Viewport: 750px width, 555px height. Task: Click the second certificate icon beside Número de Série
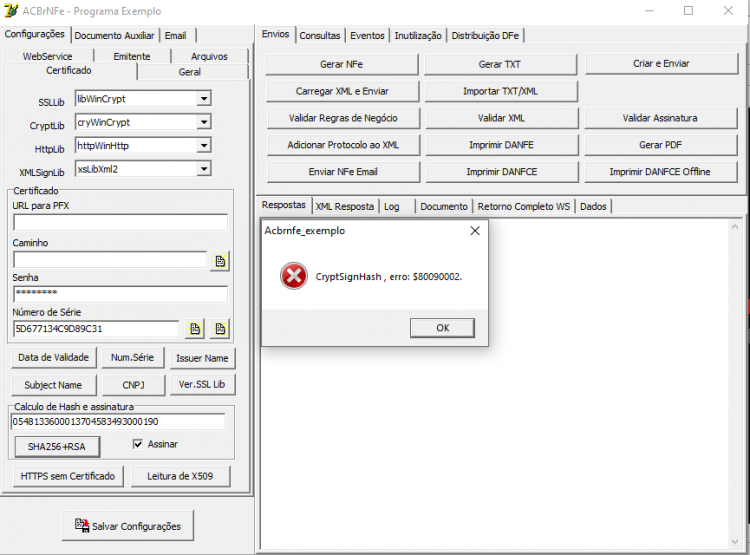tap(220, 329)
